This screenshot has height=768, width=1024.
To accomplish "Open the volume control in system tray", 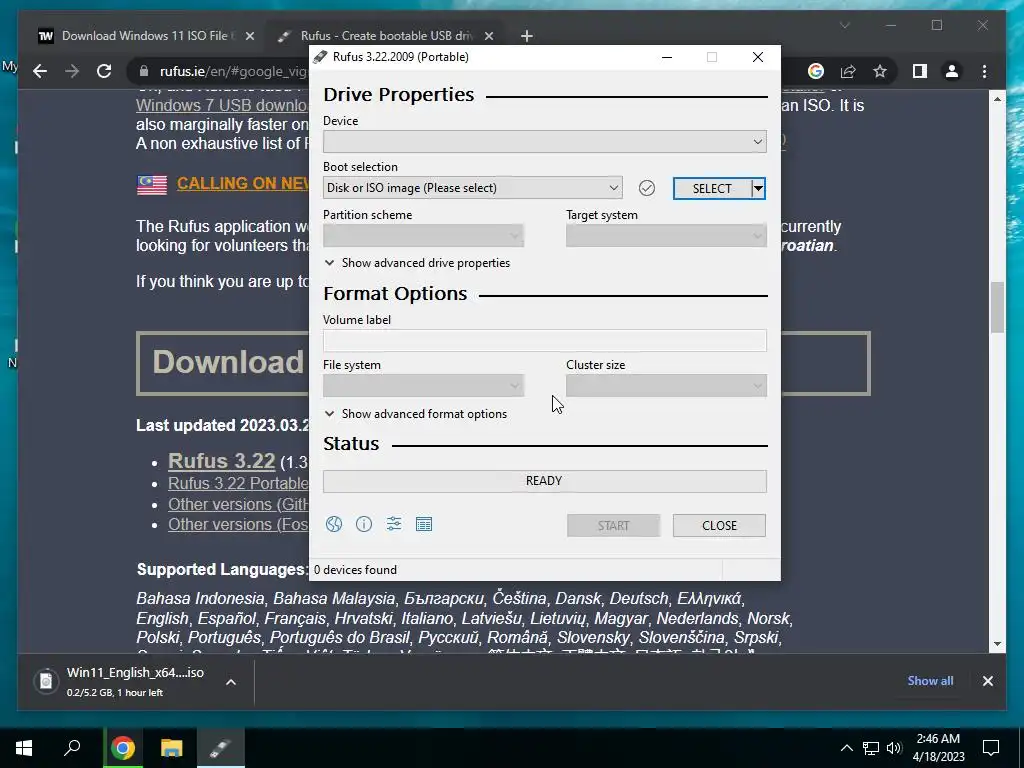I will (x=894, y=748).
